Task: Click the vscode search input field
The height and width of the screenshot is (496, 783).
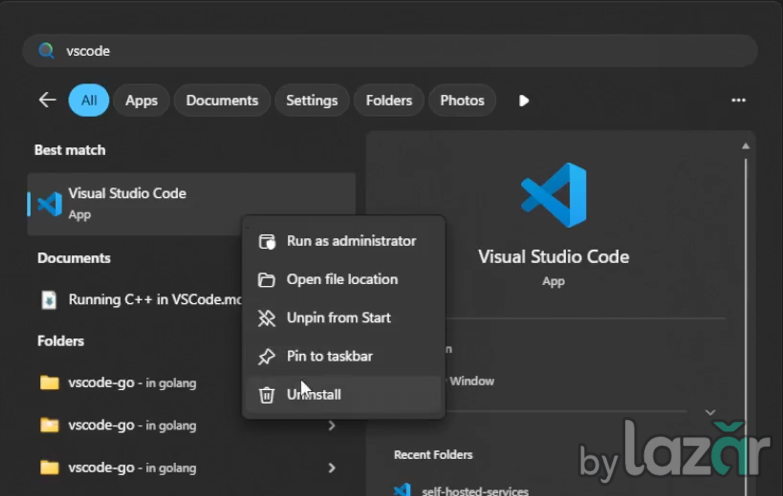Action: 390,50
